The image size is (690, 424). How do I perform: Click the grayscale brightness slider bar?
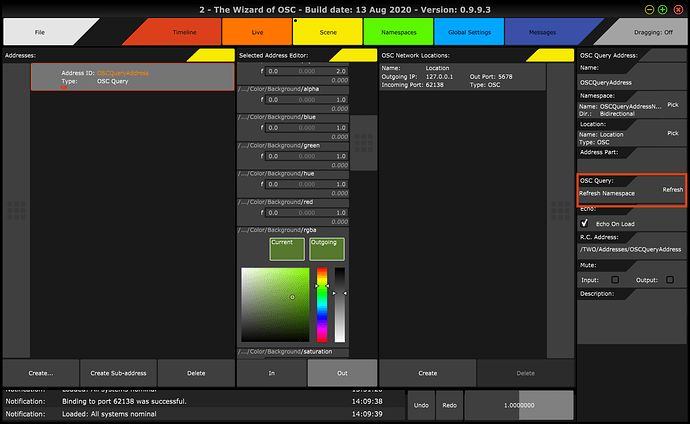click(340, 304)
